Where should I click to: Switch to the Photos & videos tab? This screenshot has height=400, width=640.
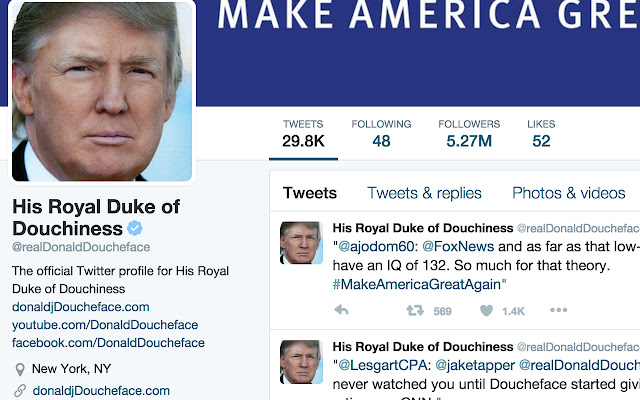[x=569, y=193]
